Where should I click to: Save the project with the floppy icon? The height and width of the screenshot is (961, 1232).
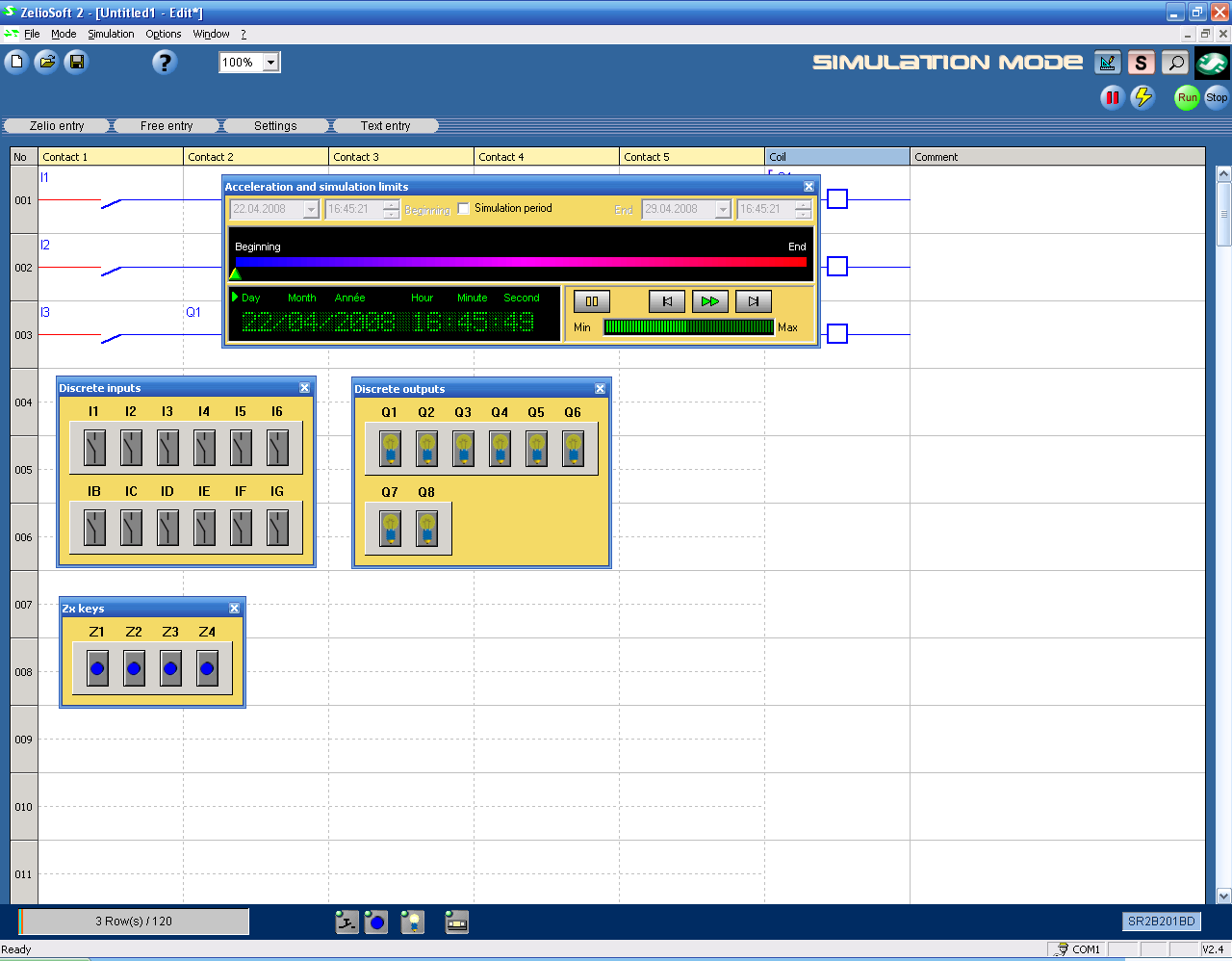coord(76,63)
